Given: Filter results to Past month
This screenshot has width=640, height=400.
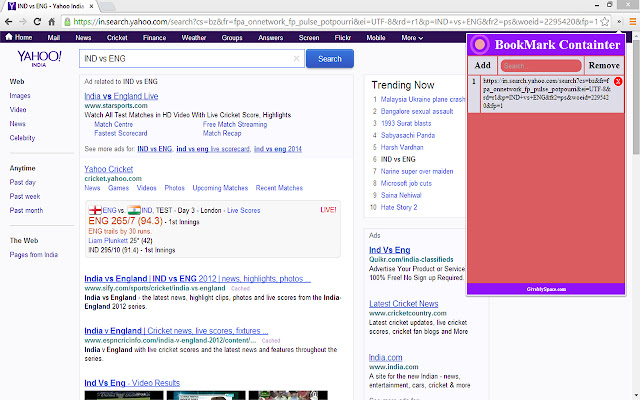Looking at the screenshot, I should [26, 210].
